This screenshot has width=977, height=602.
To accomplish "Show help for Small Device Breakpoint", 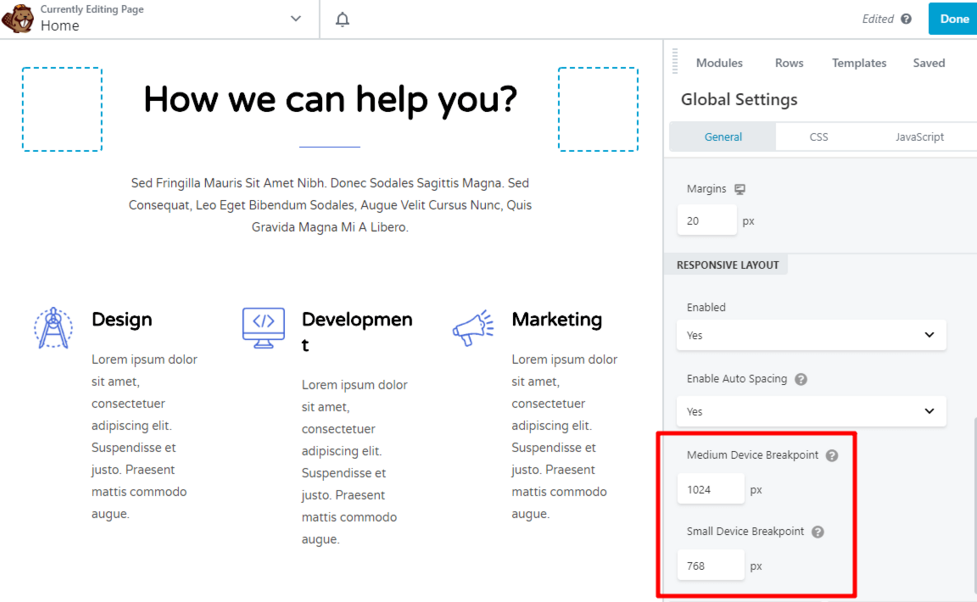I will click(818, 532).
